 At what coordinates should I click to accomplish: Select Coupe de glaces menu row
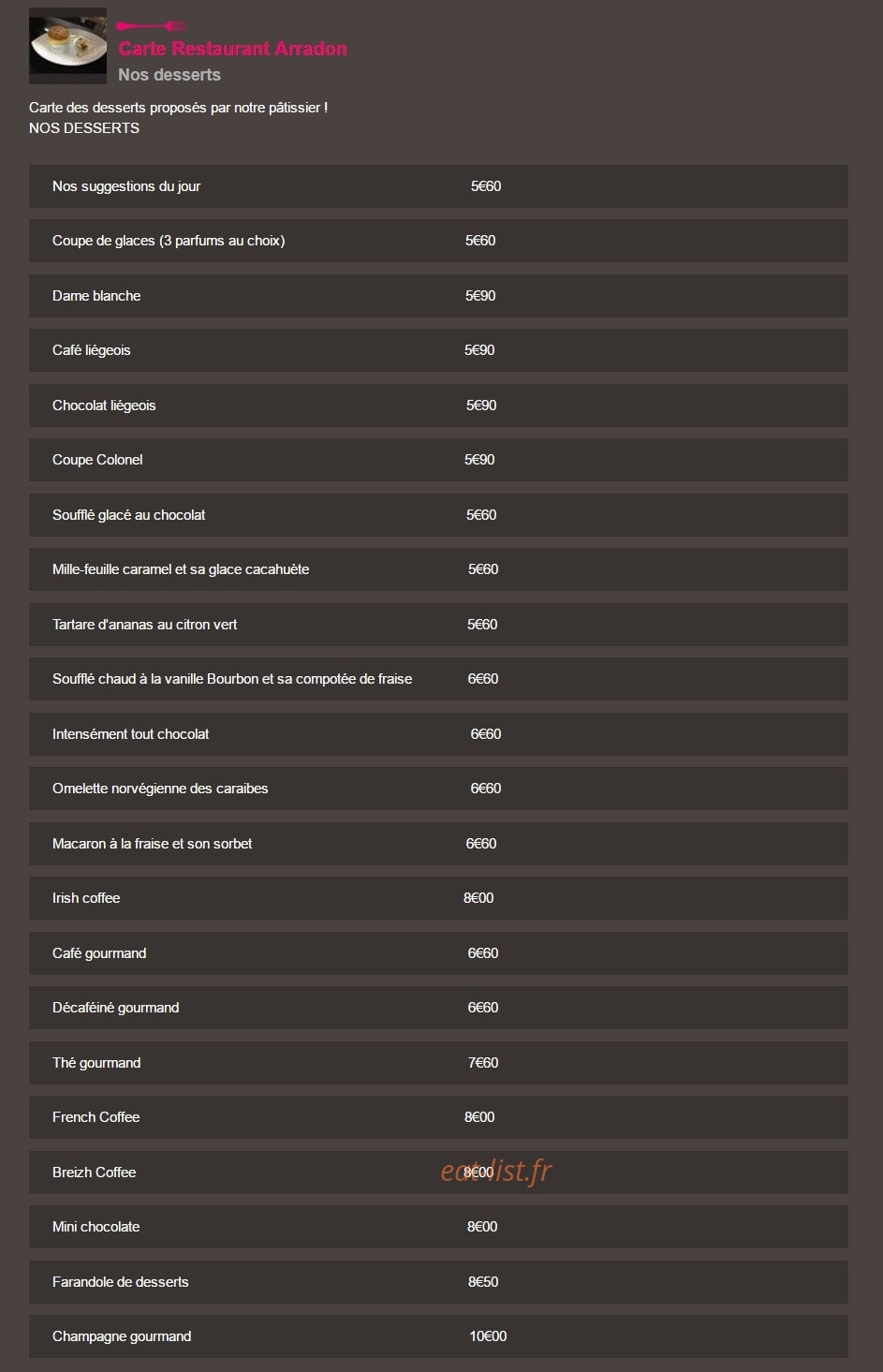438,241
